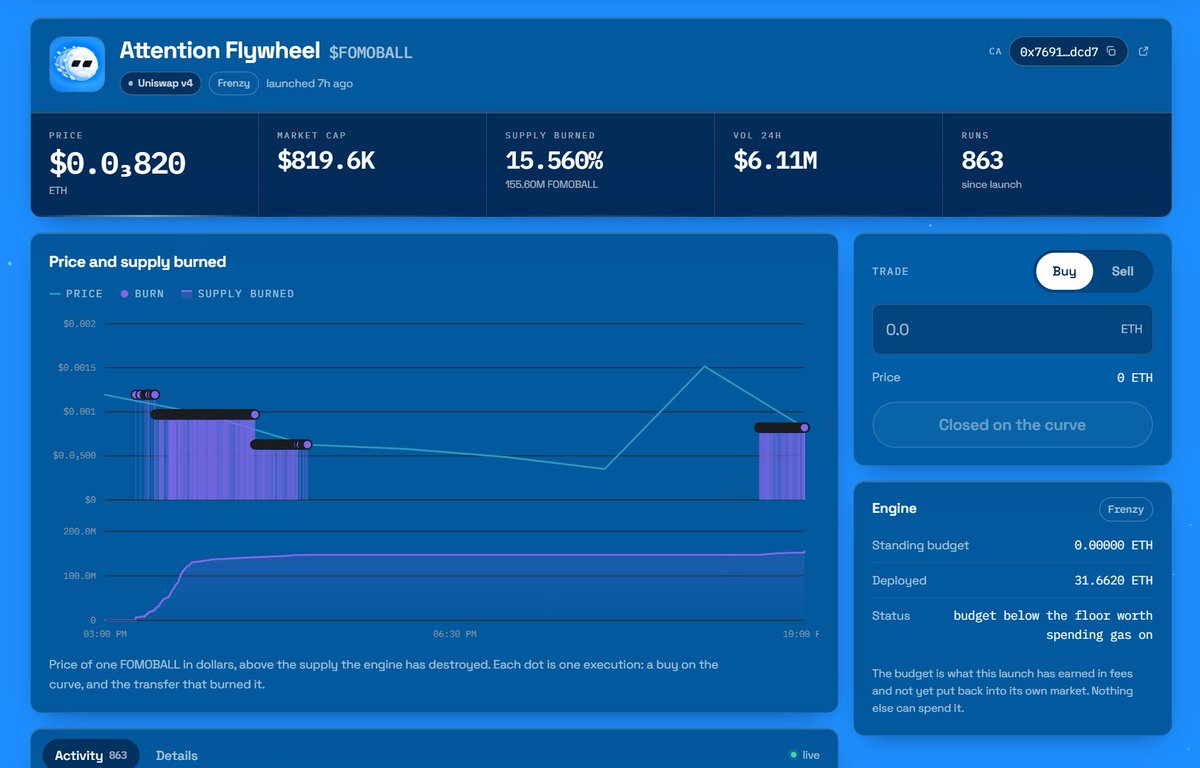Click the 06:30 PM time axis label
This screenshot has width=1200, height=768.
pos(454,634)
